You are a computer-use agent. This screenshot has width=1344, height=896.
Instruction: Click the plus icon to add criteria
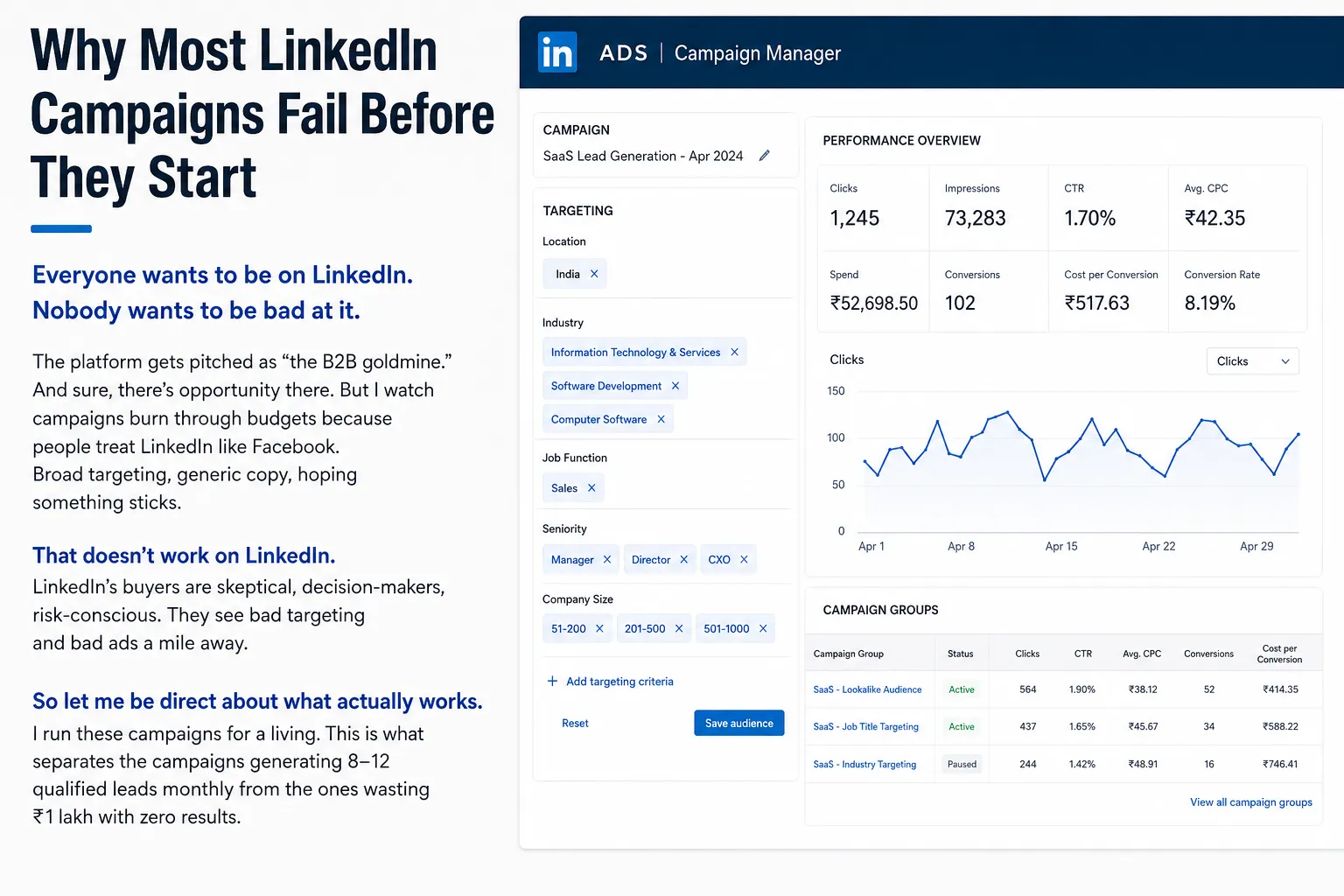coord(552,681)
